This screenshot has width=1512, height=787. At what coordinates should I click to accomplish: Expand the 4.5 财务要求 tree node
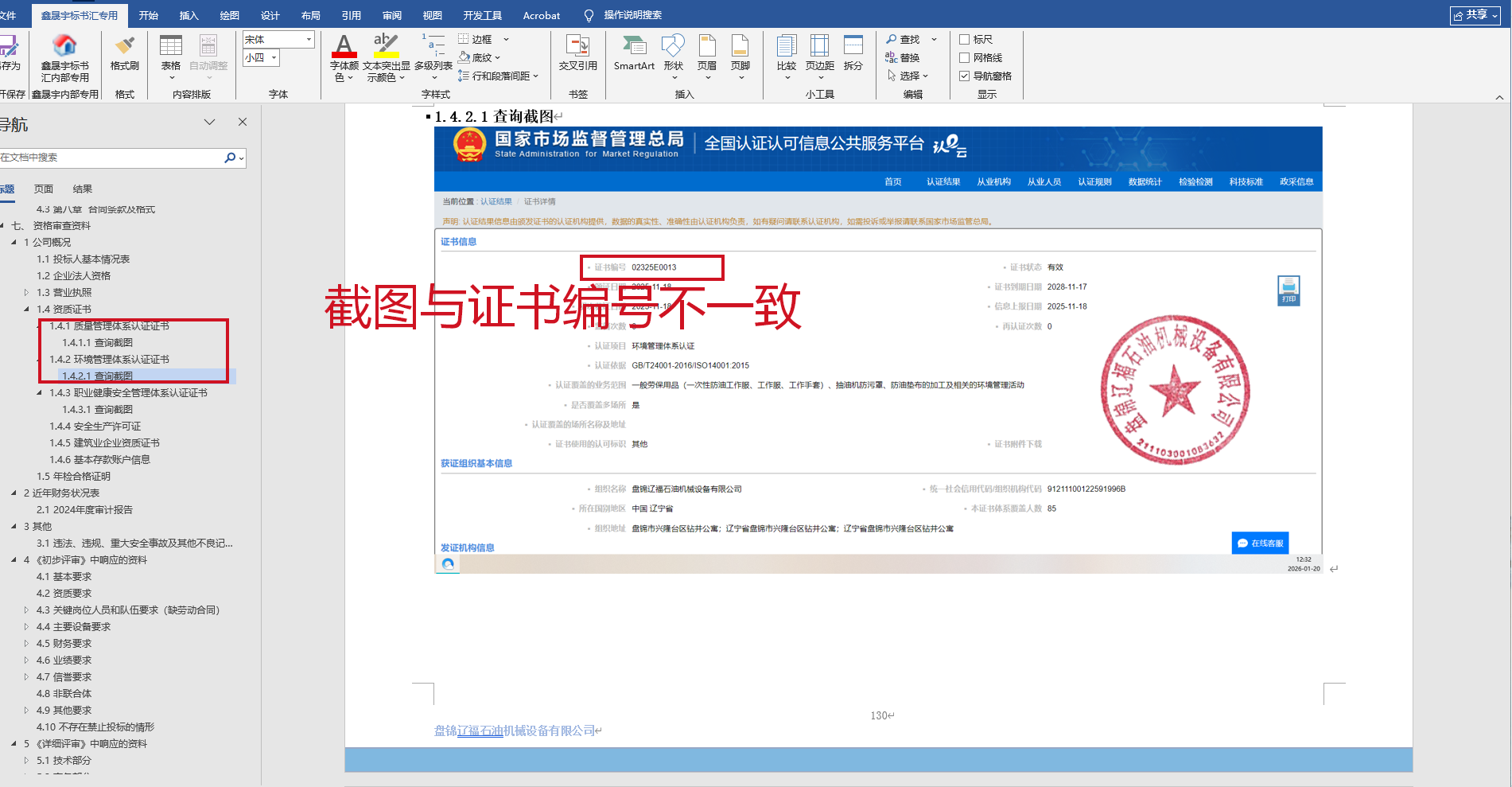[26, 643]
